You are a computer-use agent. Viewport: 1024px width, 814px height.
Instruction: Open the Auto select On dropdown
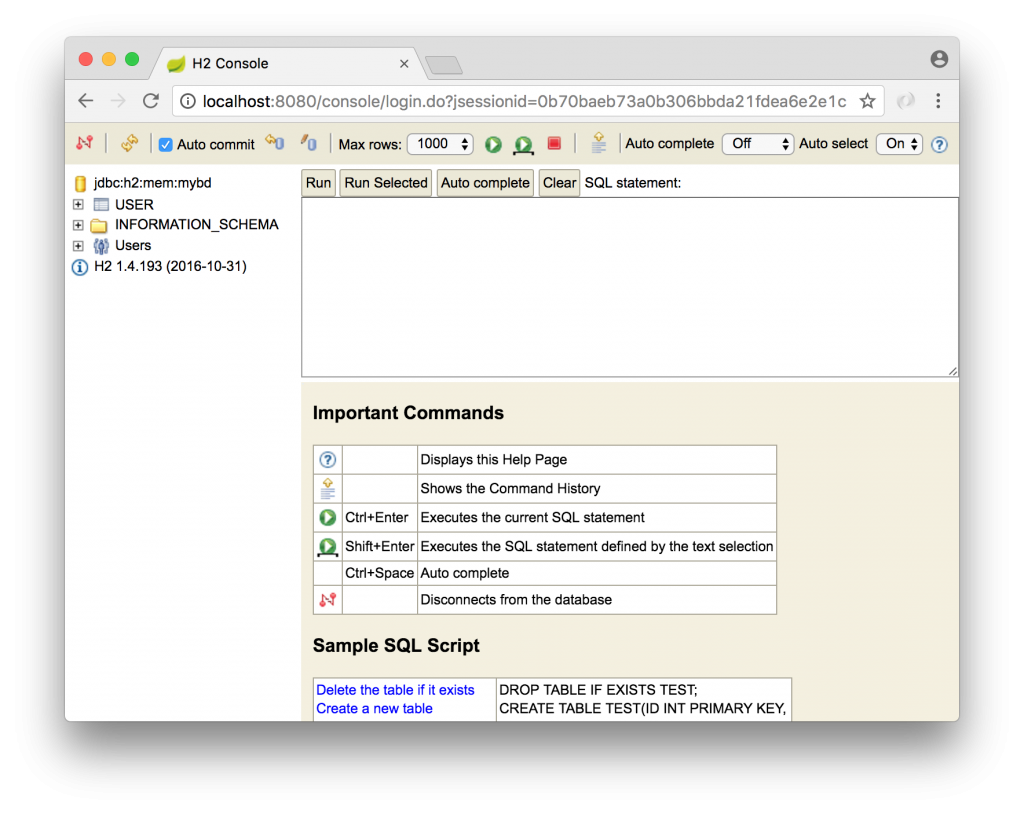[x=899, y=144]
